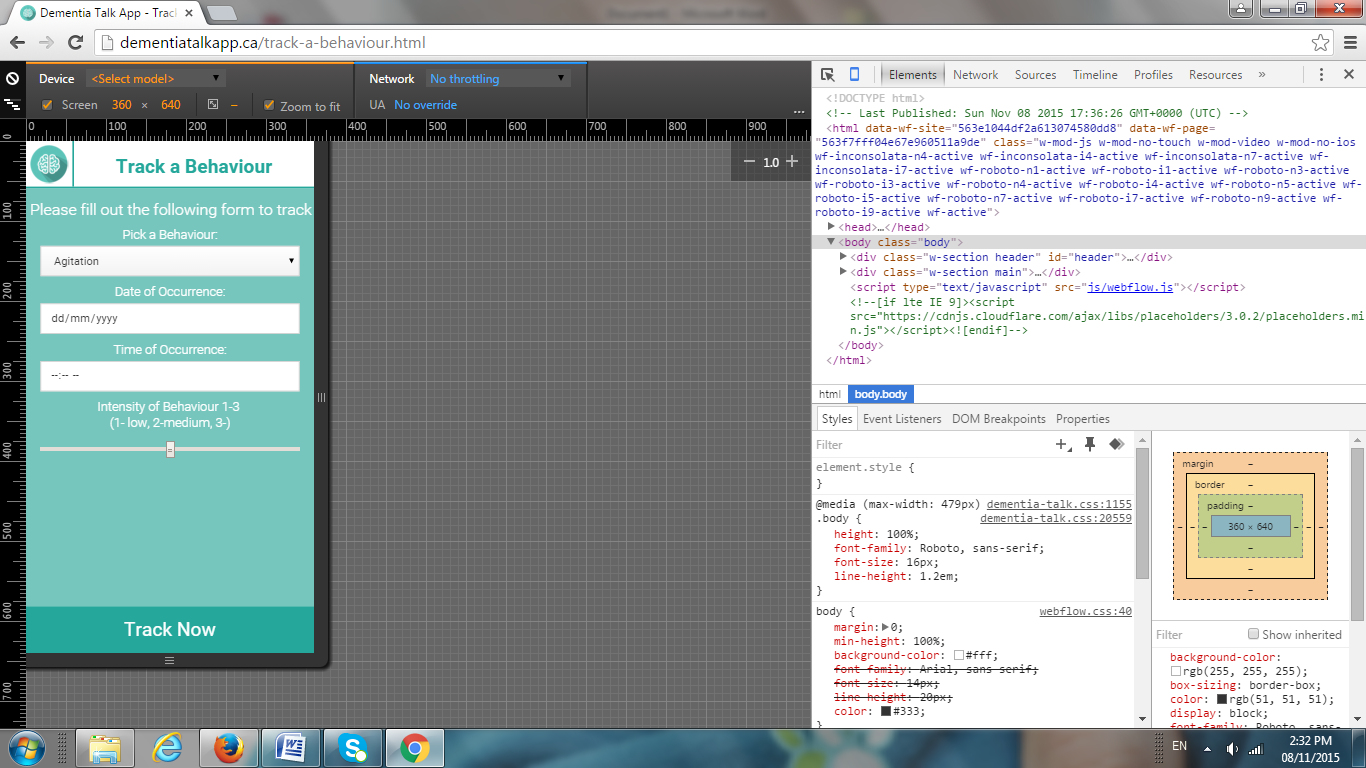
Task: Open the Device Select model dropdown
Action: (155, 79)
